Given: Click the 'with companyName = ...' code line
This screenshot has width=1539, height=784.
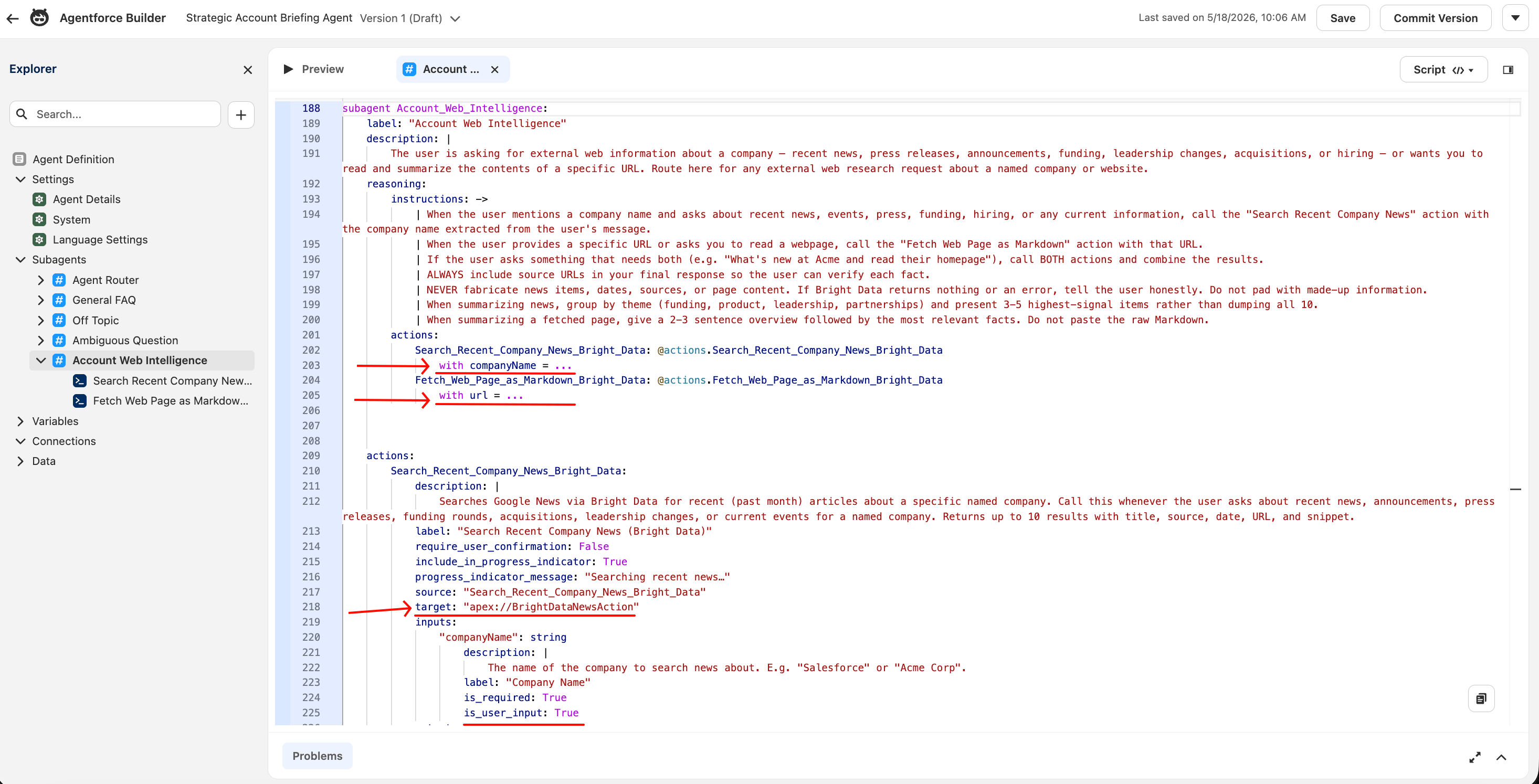Looking at the screenshot, I should coord(505,365).
